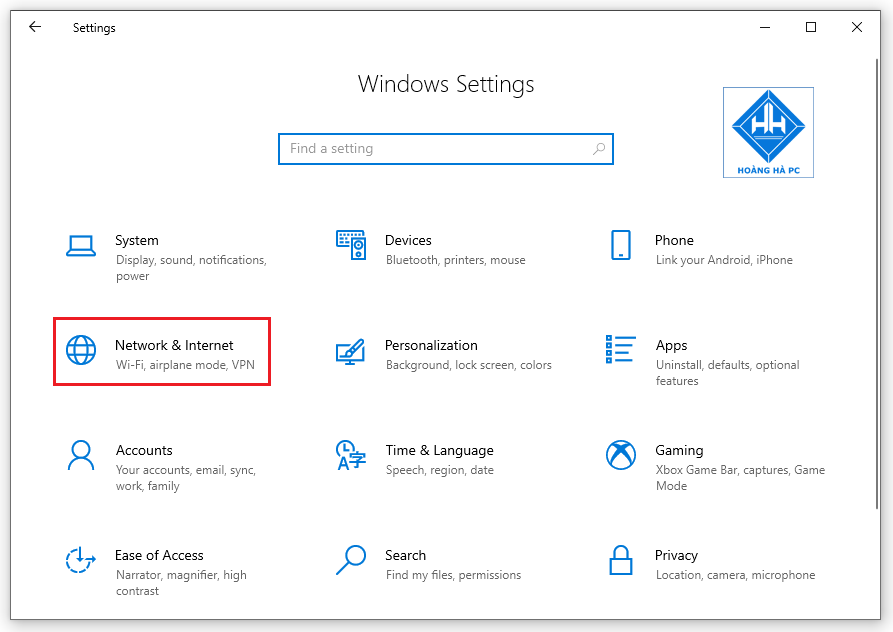Image resolution: width=893 pixels, height=632 pixels.
Task: Open System settings title
Action: pos(137,240)
